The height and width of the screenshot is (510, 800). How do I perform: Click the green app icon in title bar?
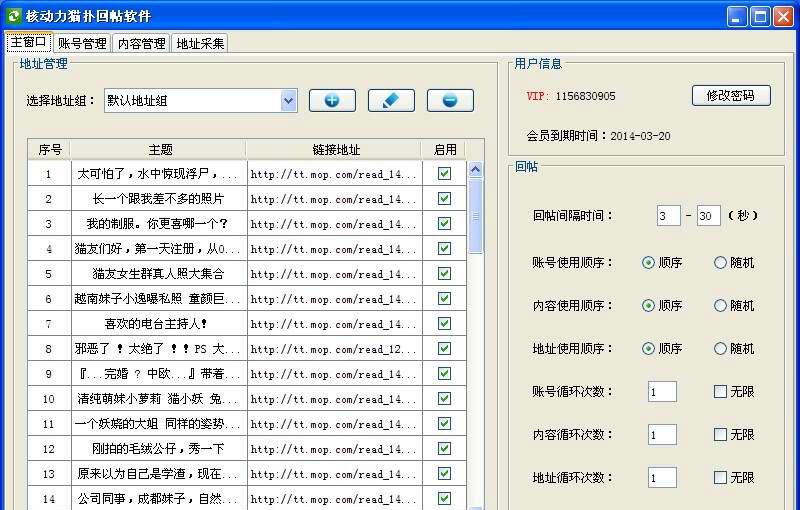click(x=13, y=16)
